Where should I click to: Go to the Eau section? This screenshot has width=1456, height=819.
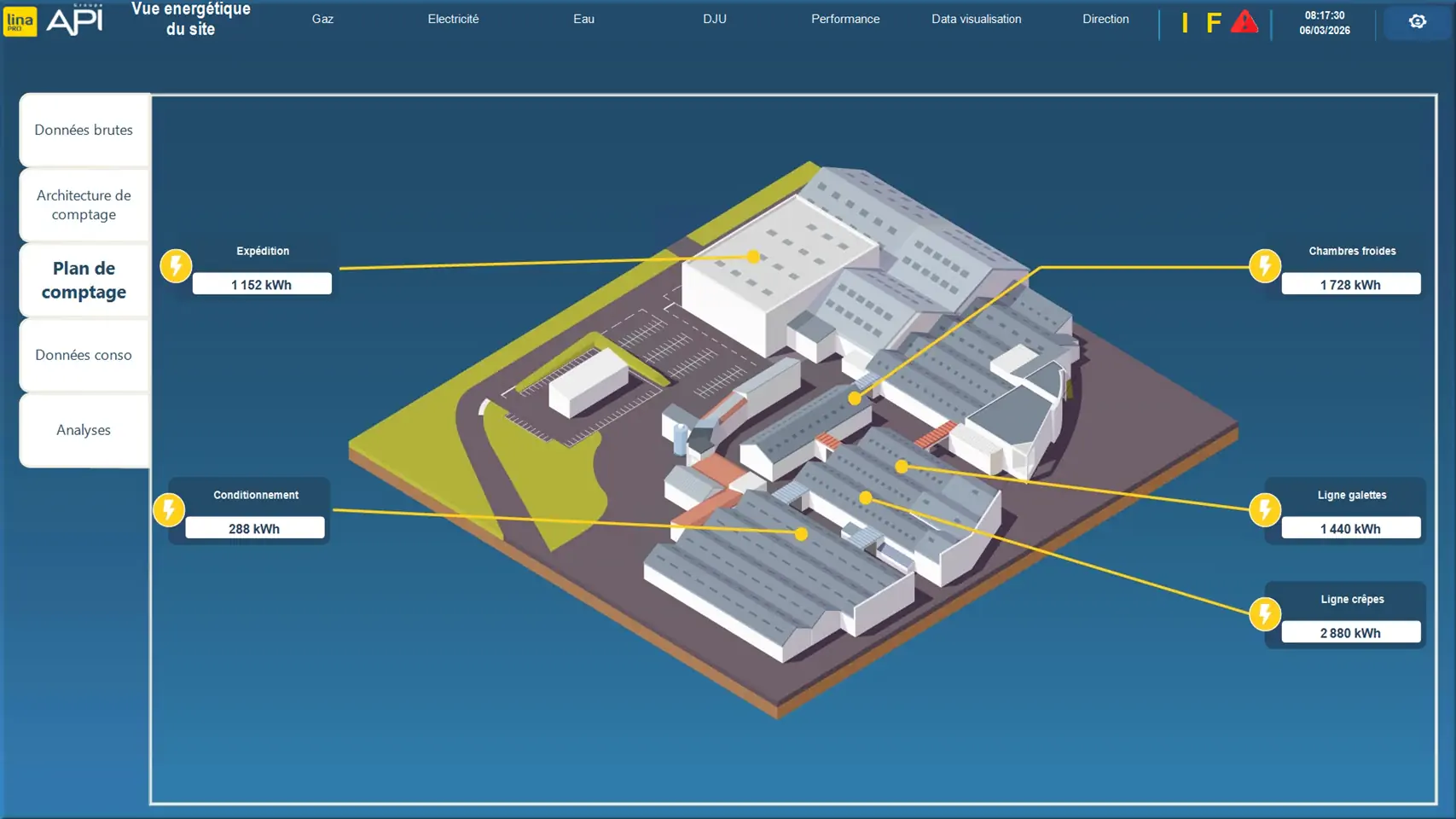coord(583,19)
